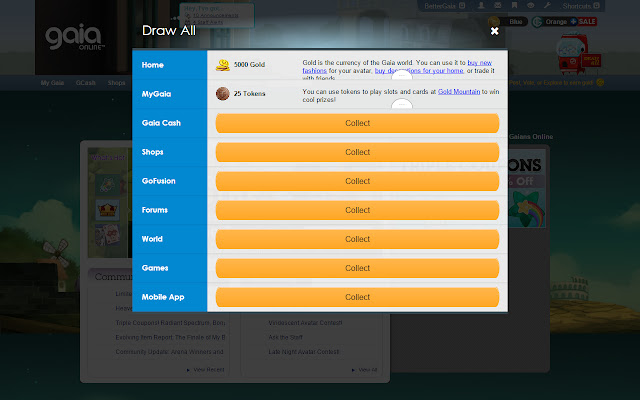Open the announcements link in notification bubble

216,16
